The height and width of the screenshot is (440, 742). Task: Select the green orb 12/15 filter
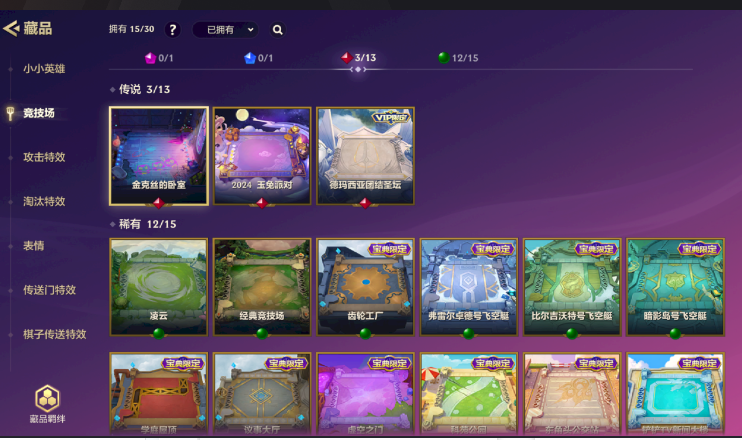pyautogui.click(x=458, y=58)
